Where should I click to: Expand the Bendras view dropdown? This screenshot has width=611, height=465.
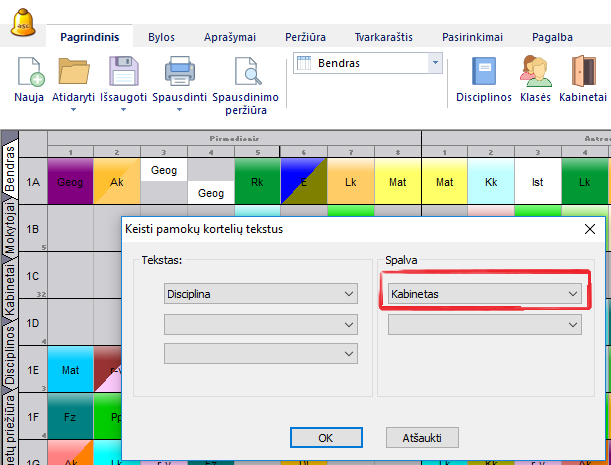click(x=435, y=63)
